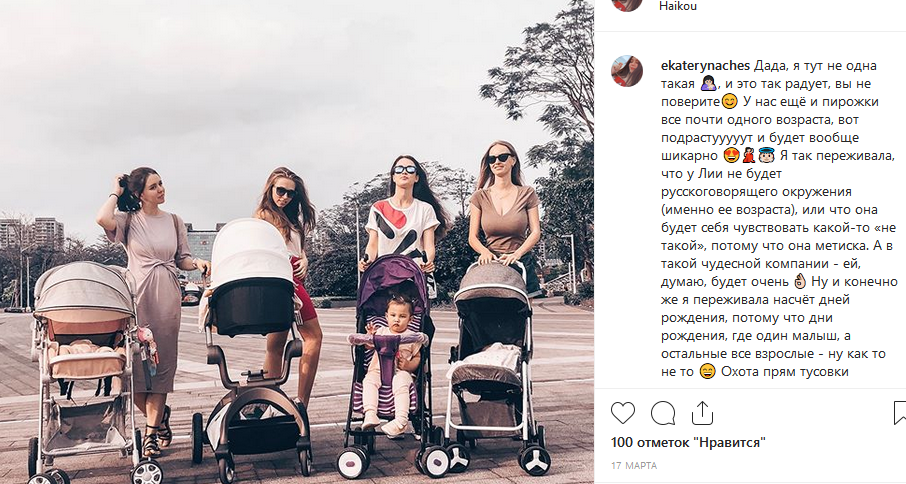The image size is (906, 484).
Task: Click the OK hand emoji in caption
Action: pyautogui.click(x=800, y=281)
